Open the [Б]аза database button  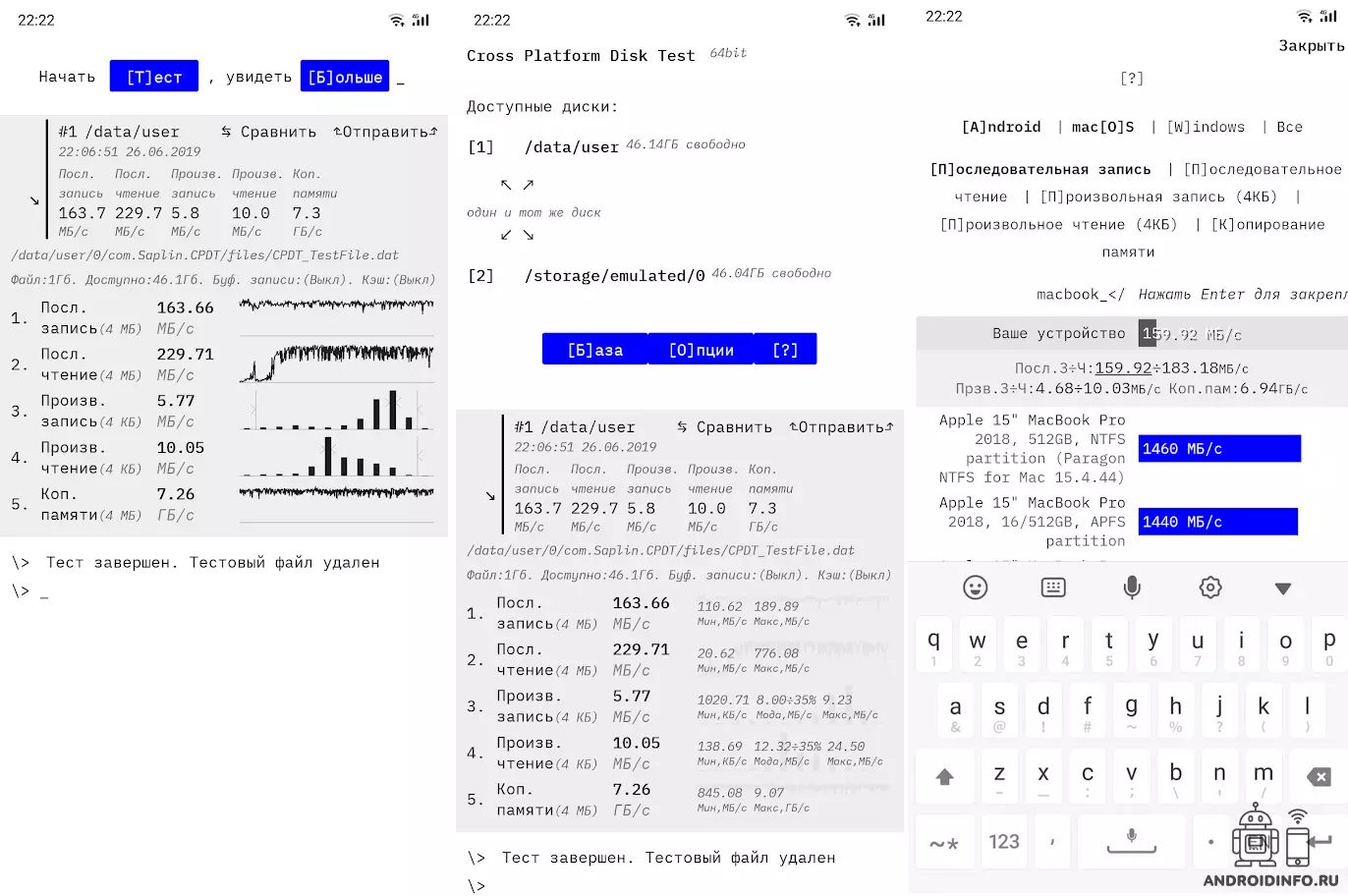point(594,350)
